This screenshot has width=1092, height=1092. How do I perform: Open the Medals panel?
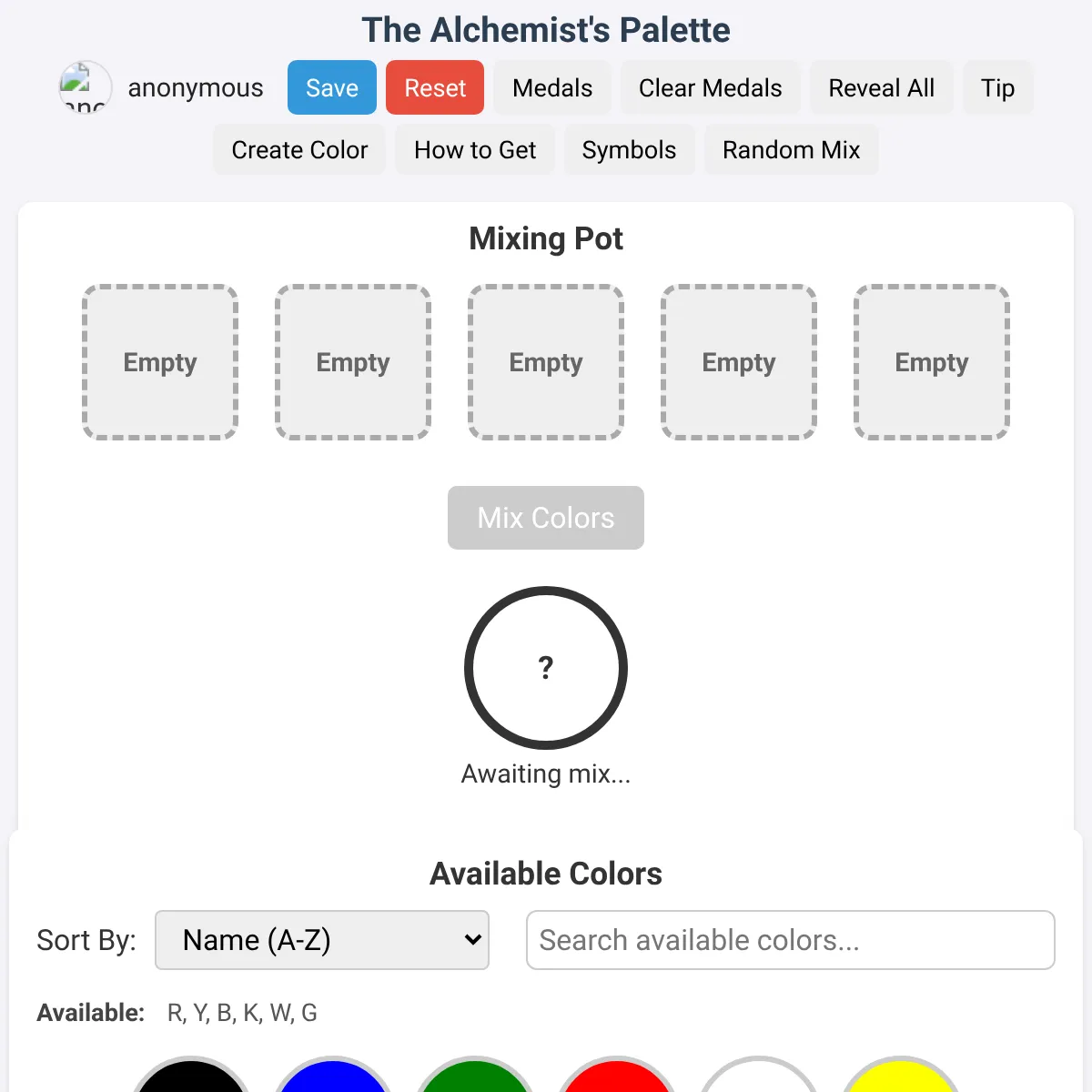click(x=552, y=87)
